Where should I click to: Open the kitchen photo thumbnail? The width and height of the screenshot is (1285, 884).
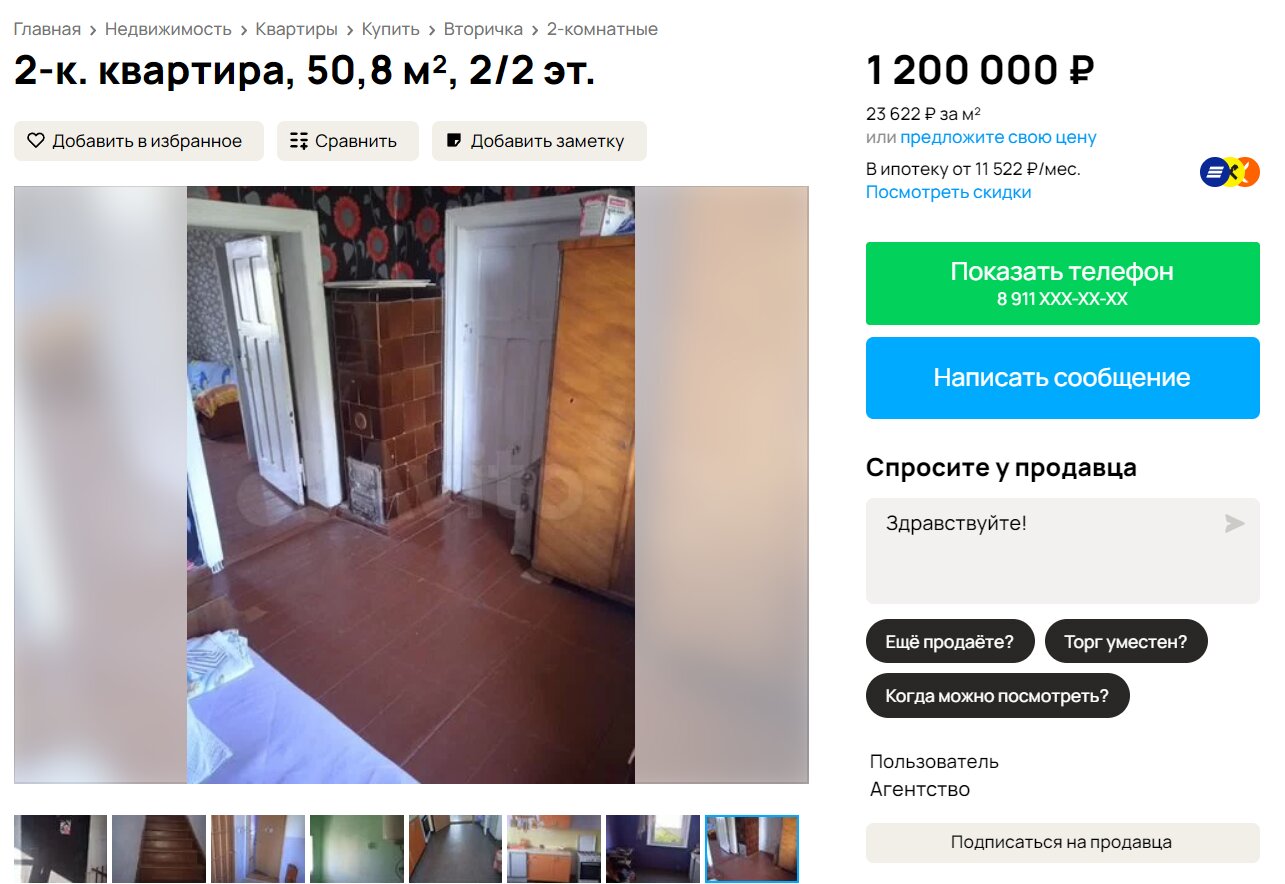(554, 849)
